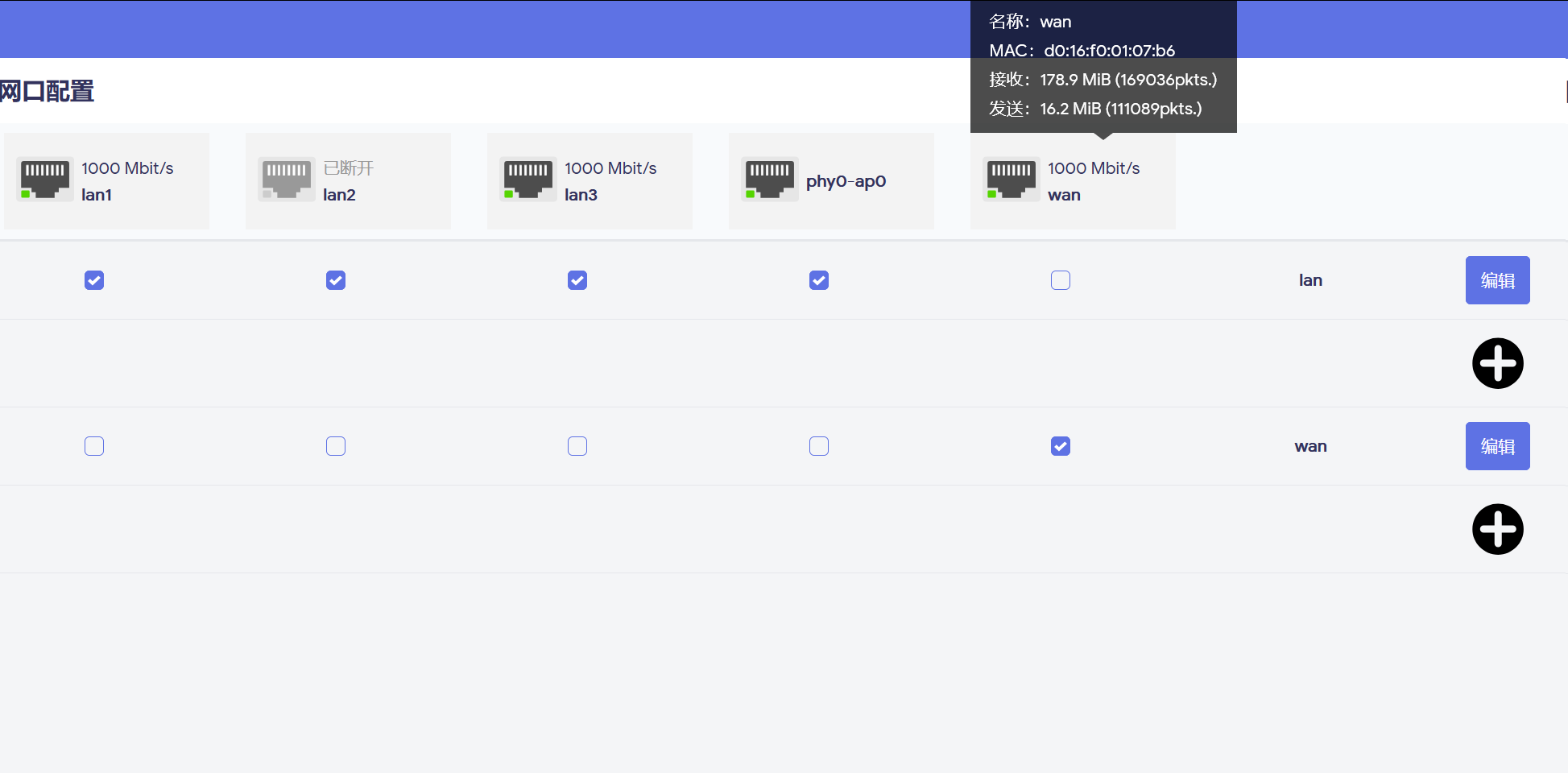Click the 编辑 button for the wan network

tap(1497, 445)
